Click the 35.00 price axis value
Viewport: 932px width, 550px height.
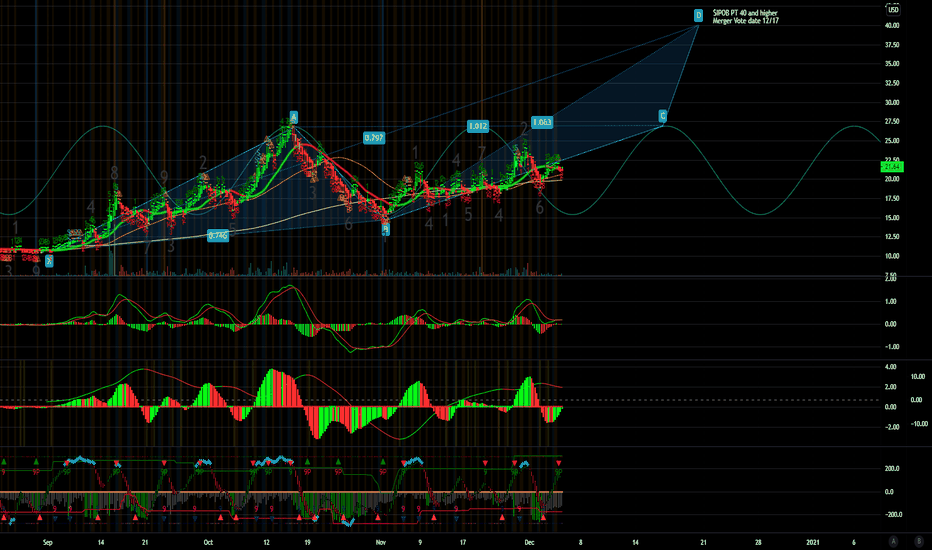coord(892,64)
